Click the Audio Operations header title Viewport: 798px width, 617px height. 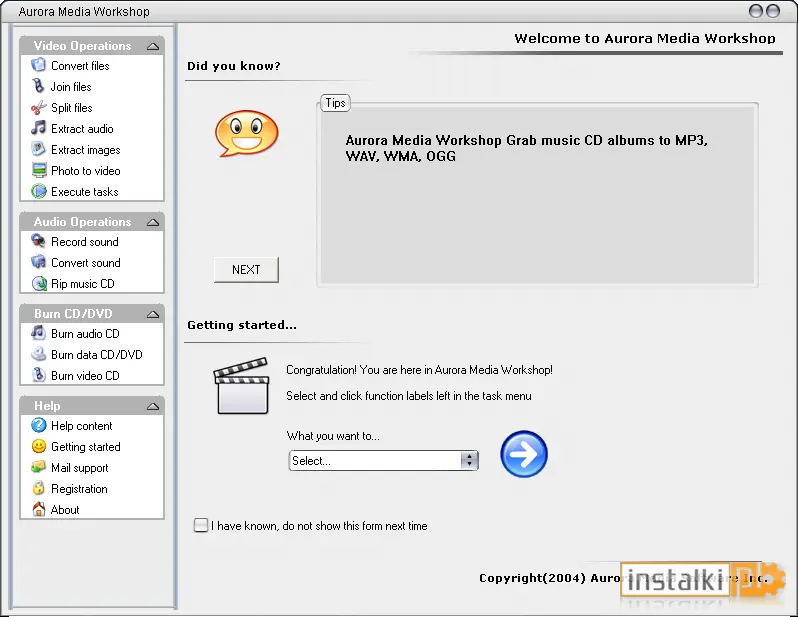82,222
